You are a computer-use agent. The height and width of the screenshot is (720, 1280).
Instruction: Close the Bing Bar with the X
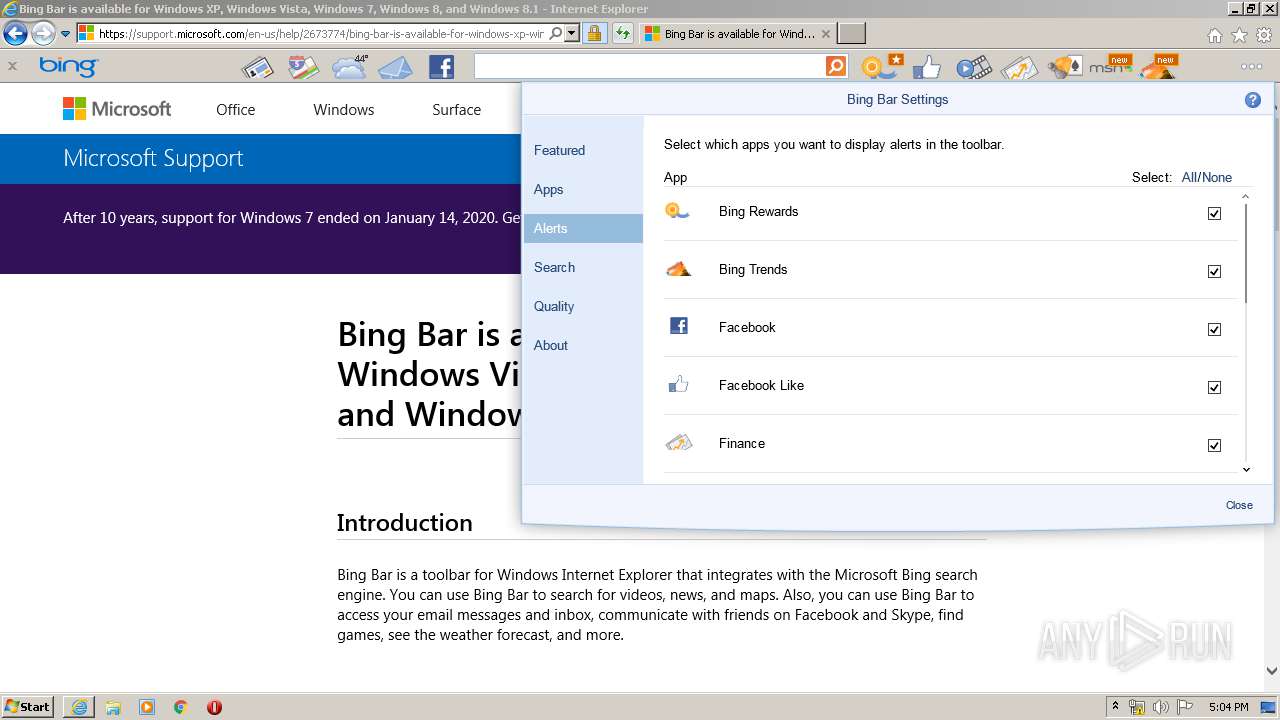12,67
